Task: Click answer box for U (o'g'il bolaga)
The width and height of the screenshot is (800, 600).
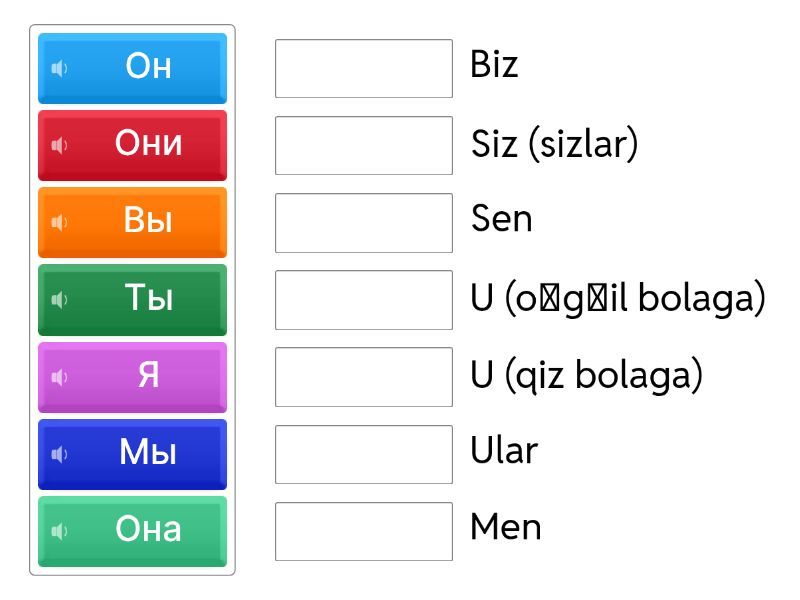Action: 364,299
